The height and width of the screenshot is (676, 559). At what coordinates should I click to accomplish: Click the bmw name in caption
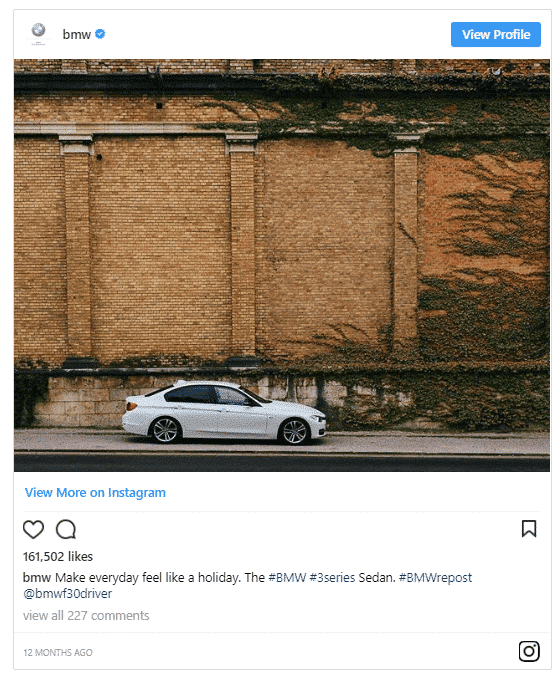pyautogui.click(x=37, y=577)
